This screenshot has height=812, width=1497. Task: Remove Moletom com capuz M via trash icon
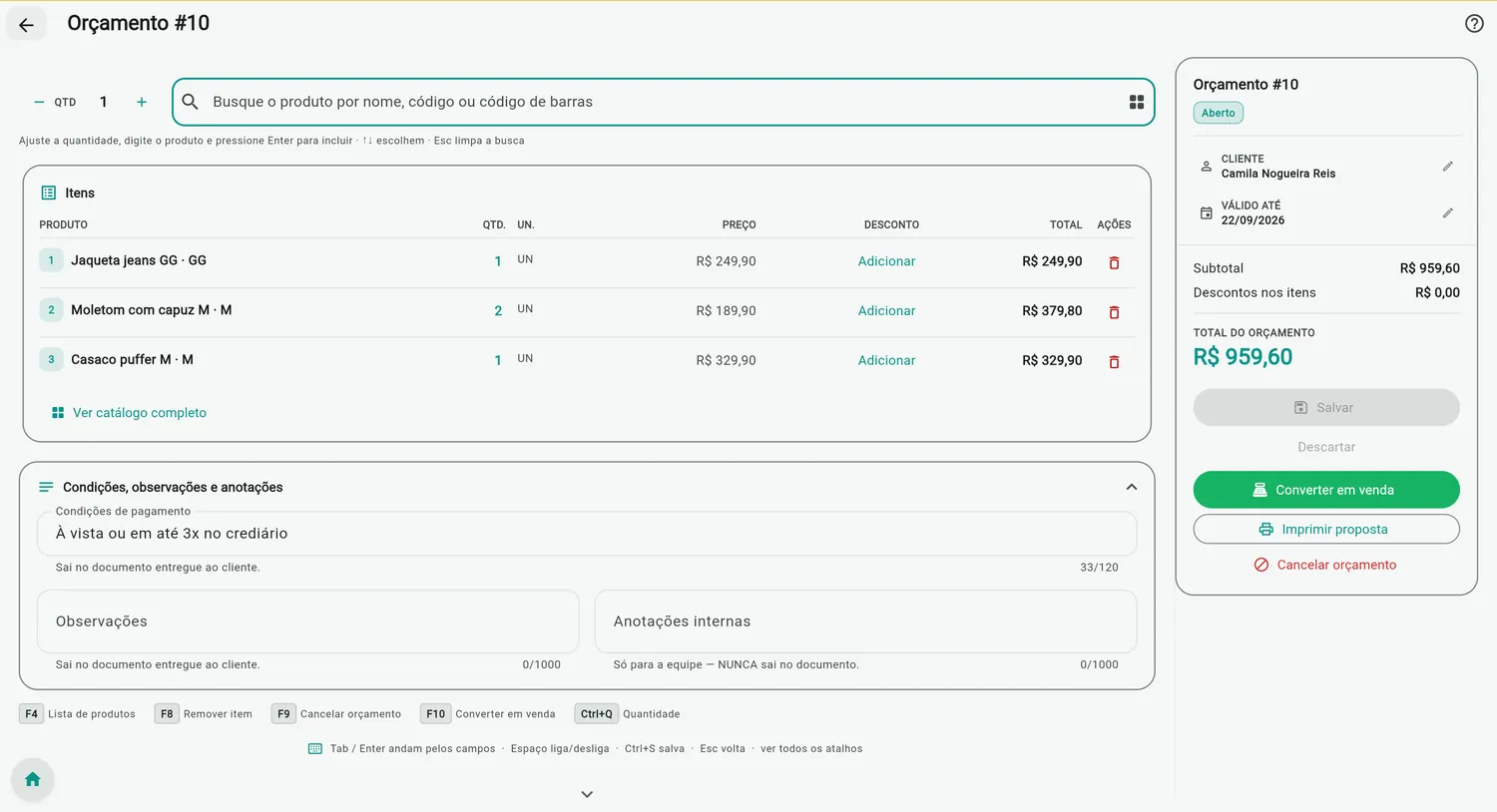coord(1114,312)
